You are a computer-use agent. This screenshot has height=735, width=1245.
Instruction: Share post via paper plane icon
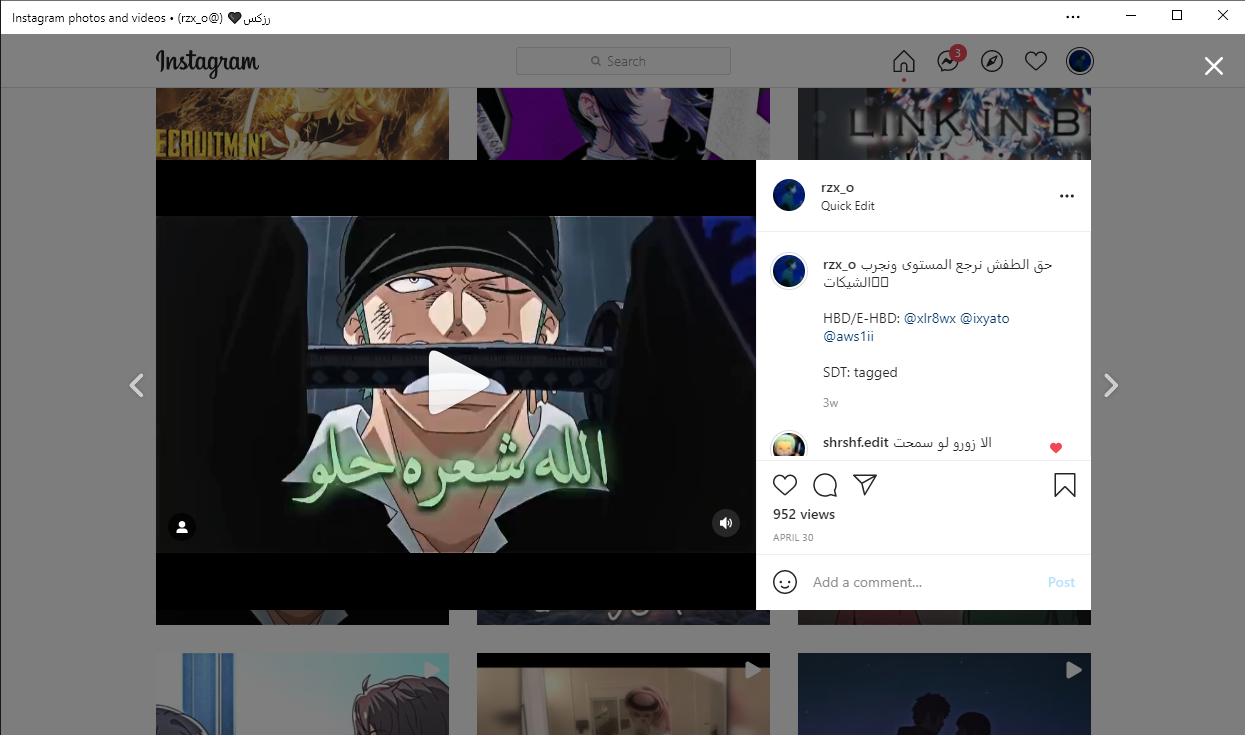click(x=865, y=485)
